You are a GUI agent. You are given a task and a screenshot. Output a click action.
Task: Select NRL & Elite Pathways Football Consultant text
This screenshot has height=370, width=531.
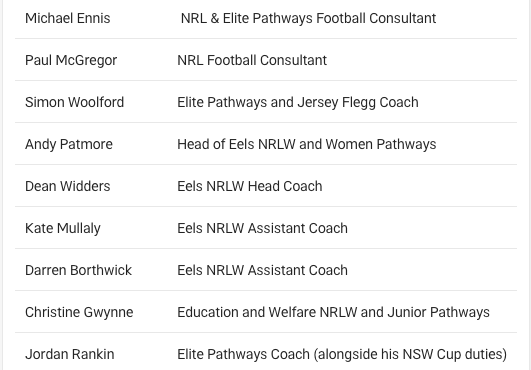(x=308, y=18)
